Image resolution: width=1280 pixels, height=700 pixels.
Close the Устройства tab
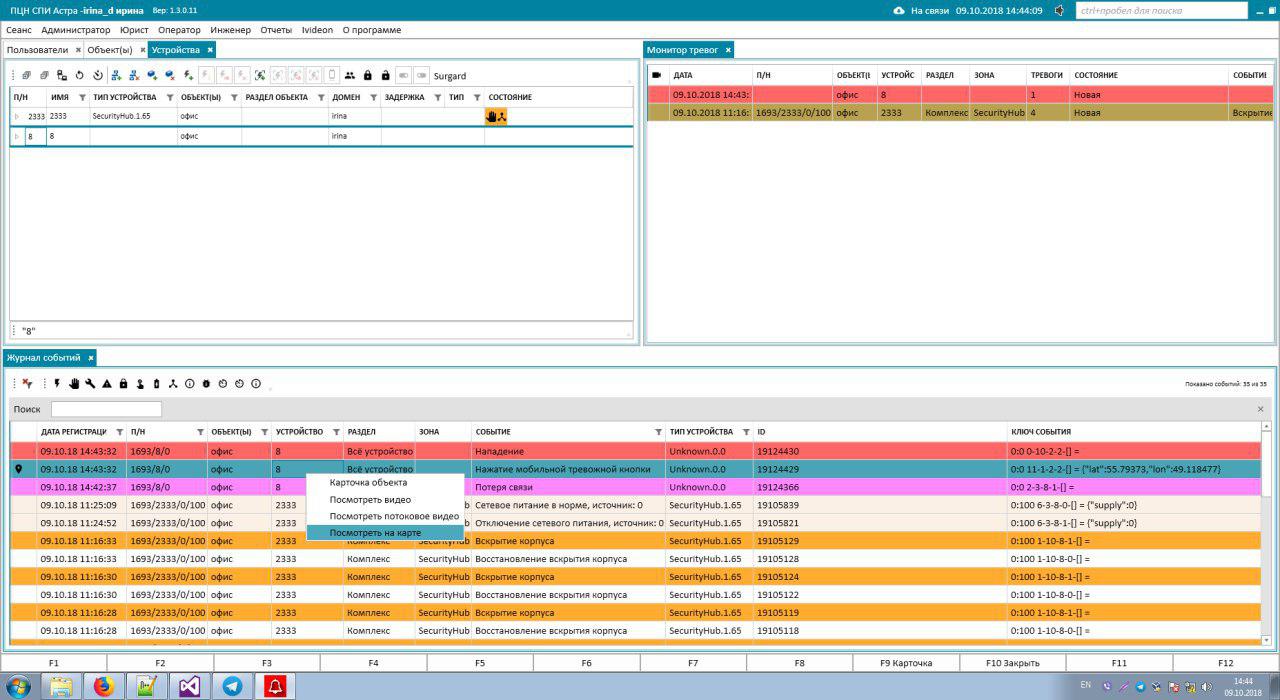tap(210, 50)
